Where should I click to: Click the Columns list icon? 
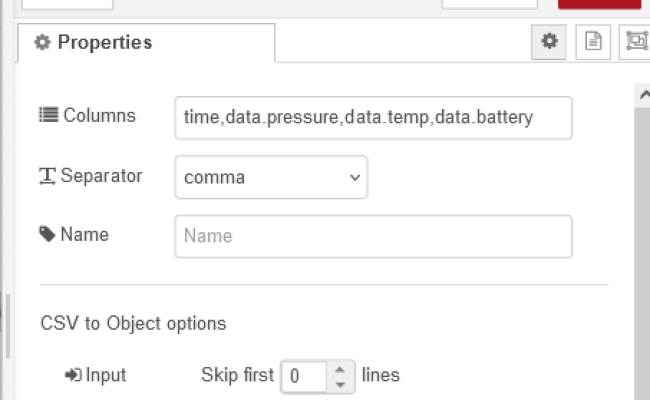pyautogui.click(x=48, y=115)
